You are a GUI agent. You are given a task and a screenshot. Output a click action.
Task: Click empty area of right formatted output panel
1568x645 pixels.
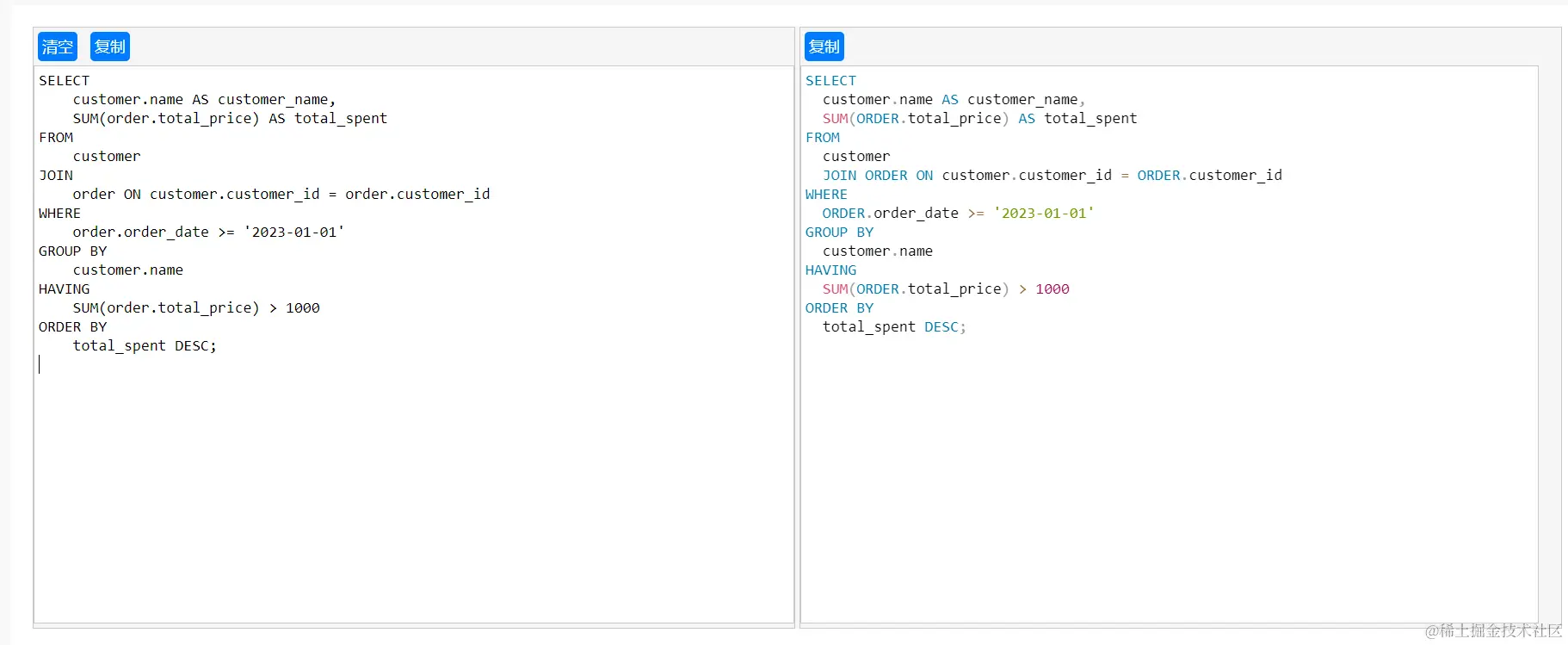tap(1169, 482)
